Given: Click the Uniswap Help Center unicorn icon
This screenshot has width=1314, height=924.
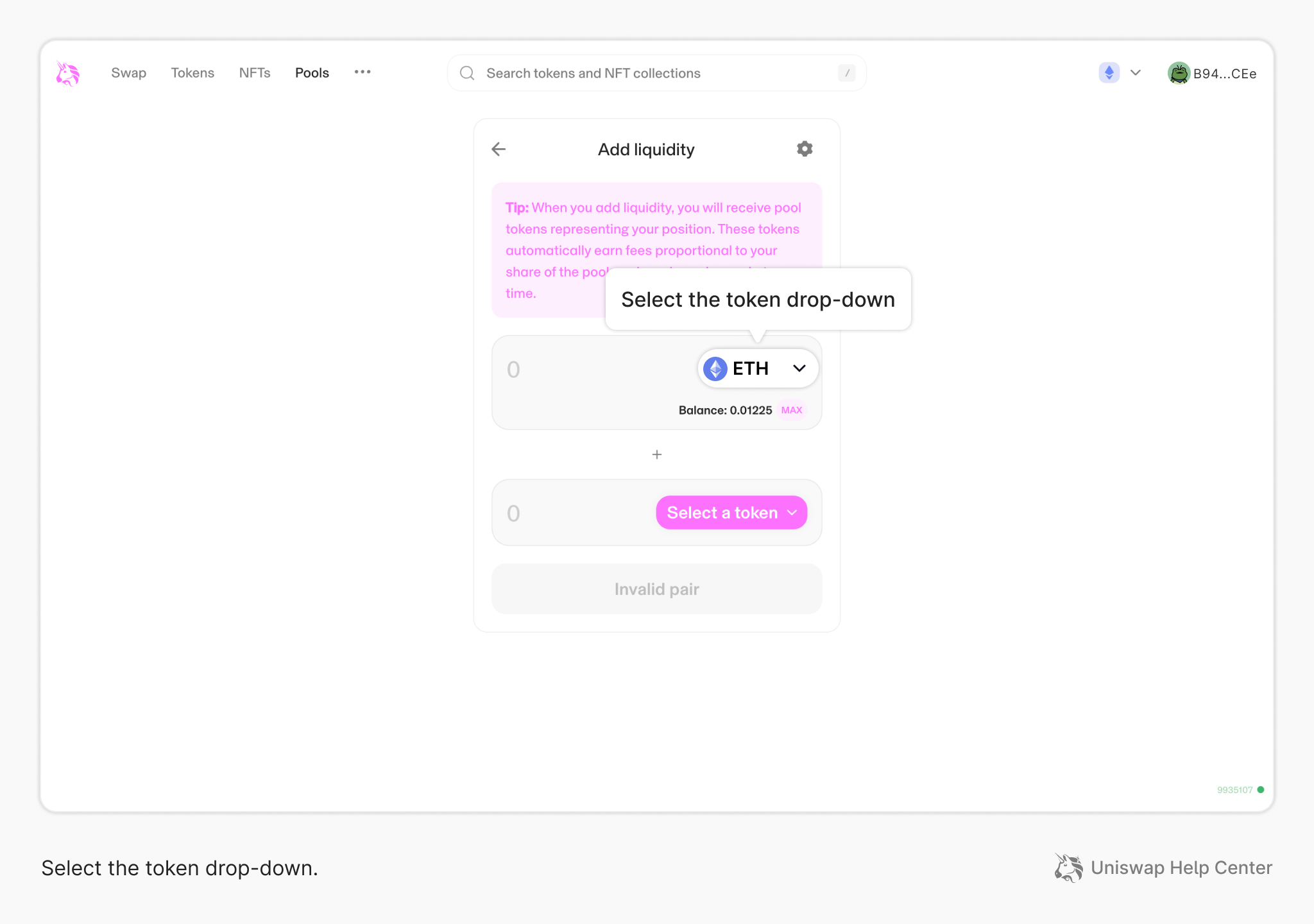Looking at the screenshot, I should click(1068, 868).
